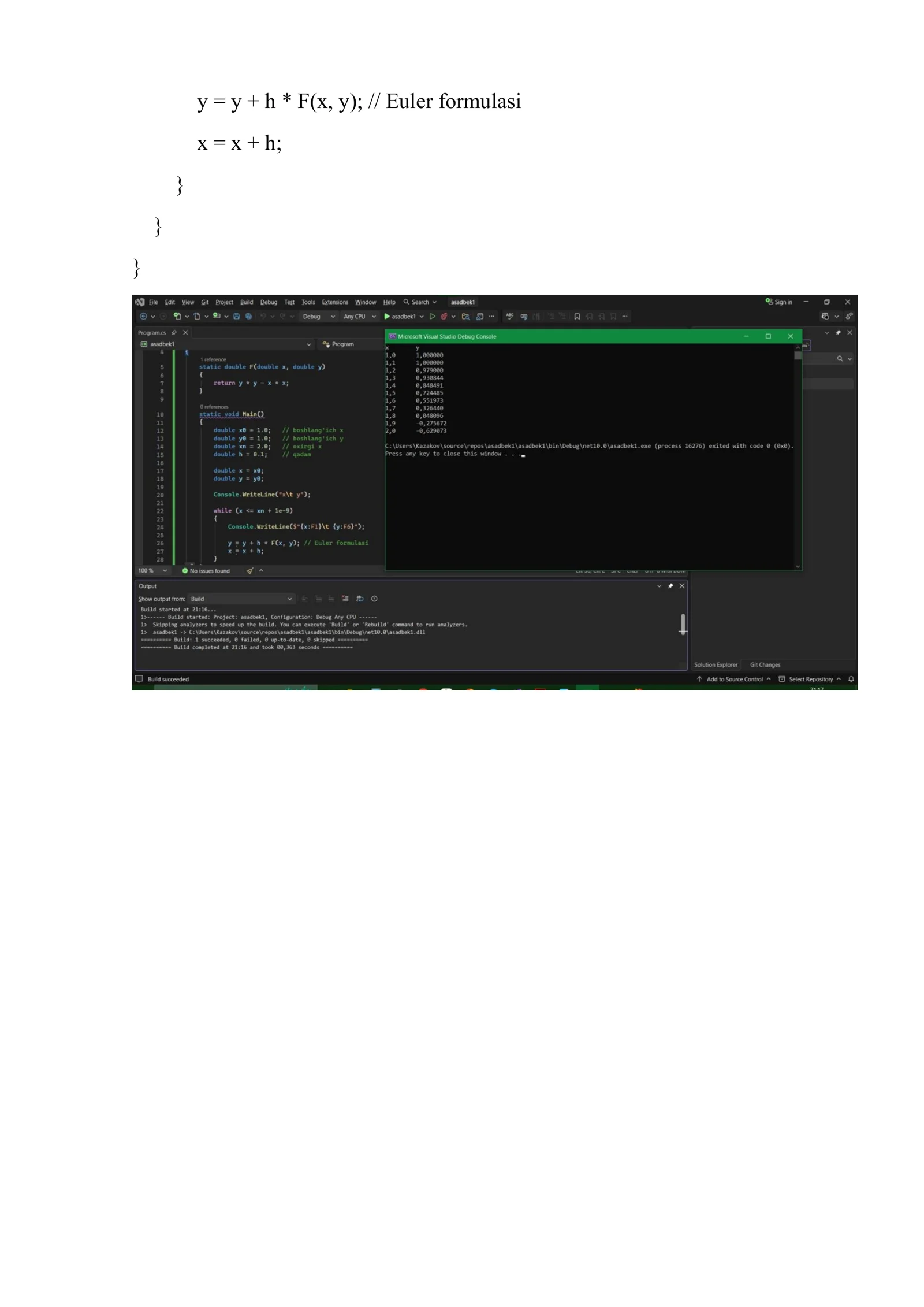Image resolution: width=924 pixels, height=1307 pixels.
Task: Click the Find in Files icon
Action: pyautogui.click(x=465, y=317)
